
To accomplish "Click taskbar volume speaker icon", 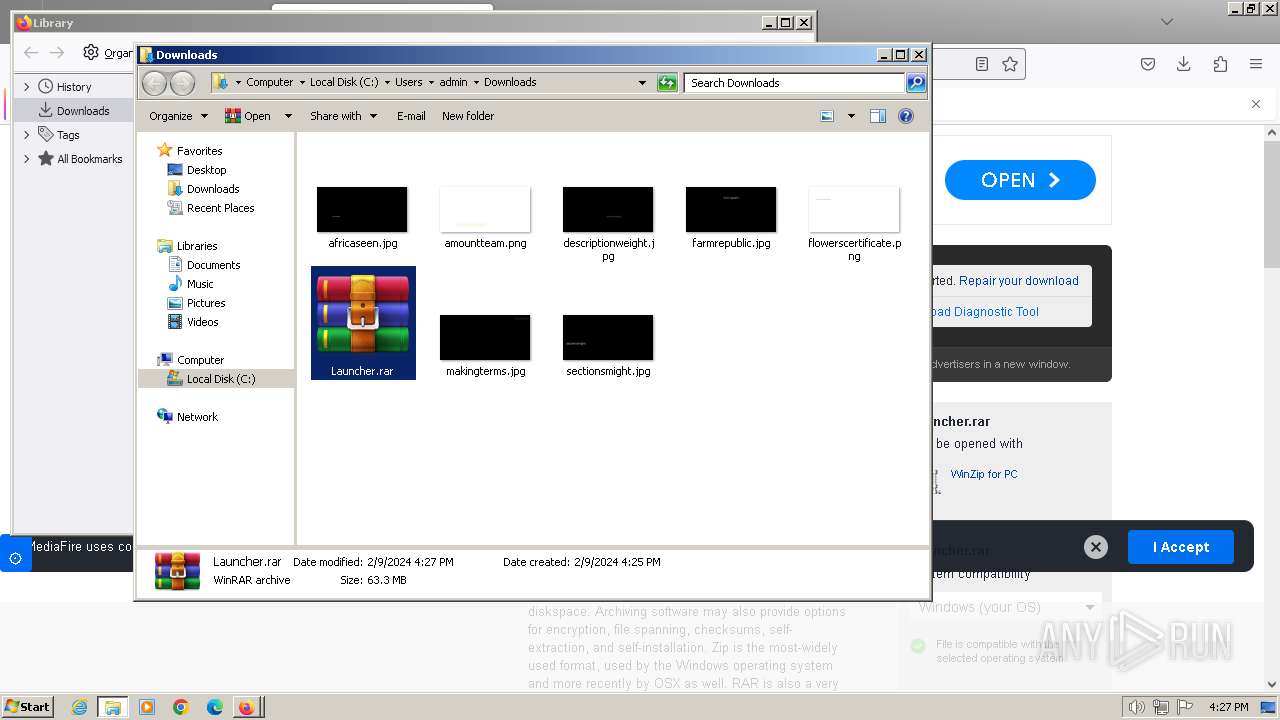I will 1136,707.
